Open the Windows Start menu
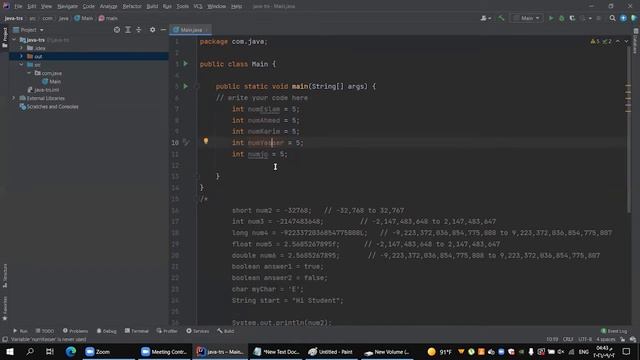Viewport: 640px width, 360px height. [9, 351]
